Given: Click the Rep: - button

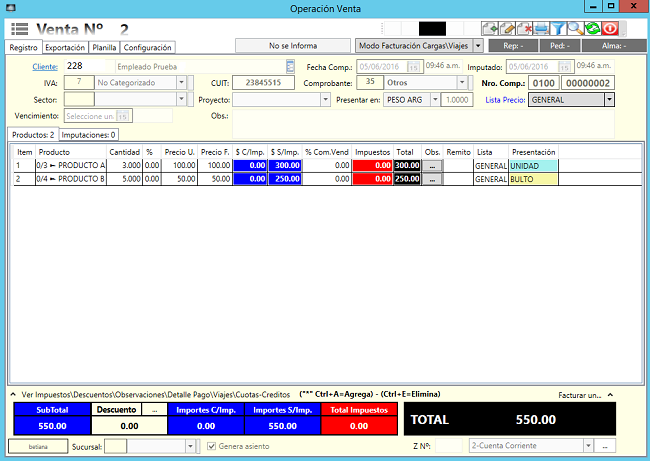Looking at the screenshot, I should (513, 46).
